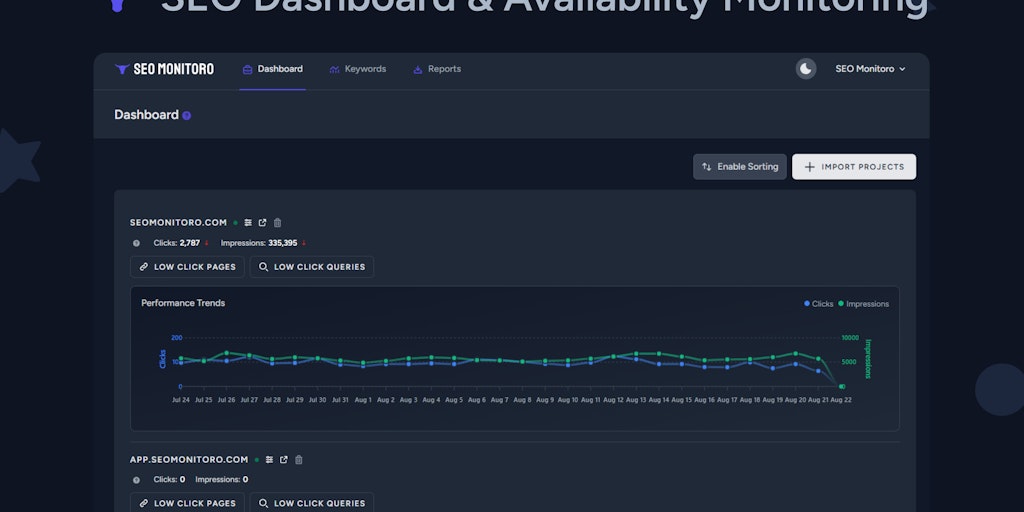This screenshot has height=512, width=1024.
Task: Expand the SEO Monitoro account dropdown
Action: tap(871, 69)
